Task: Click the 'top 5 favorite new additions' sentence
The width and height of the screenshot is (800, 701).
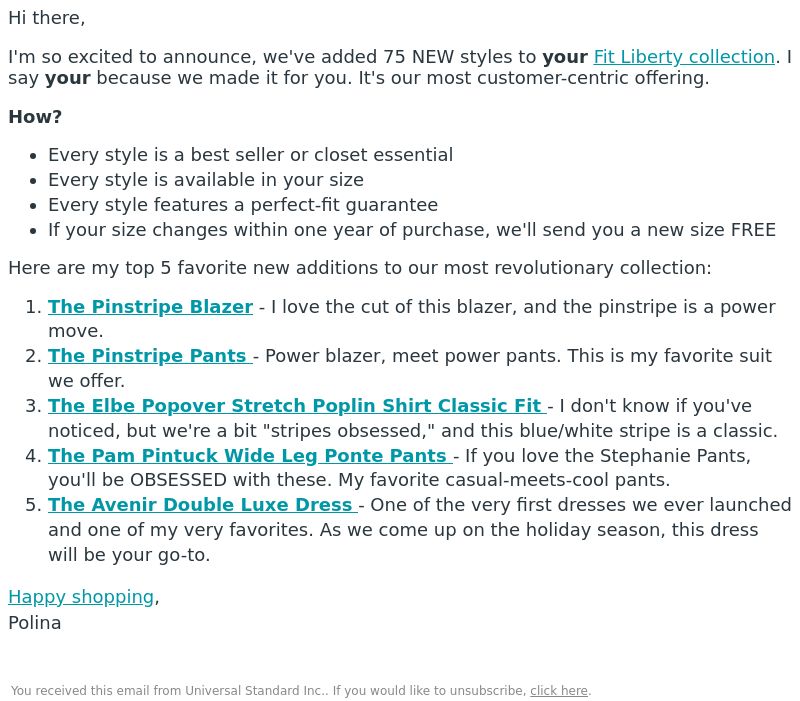Action: (360, 268)
